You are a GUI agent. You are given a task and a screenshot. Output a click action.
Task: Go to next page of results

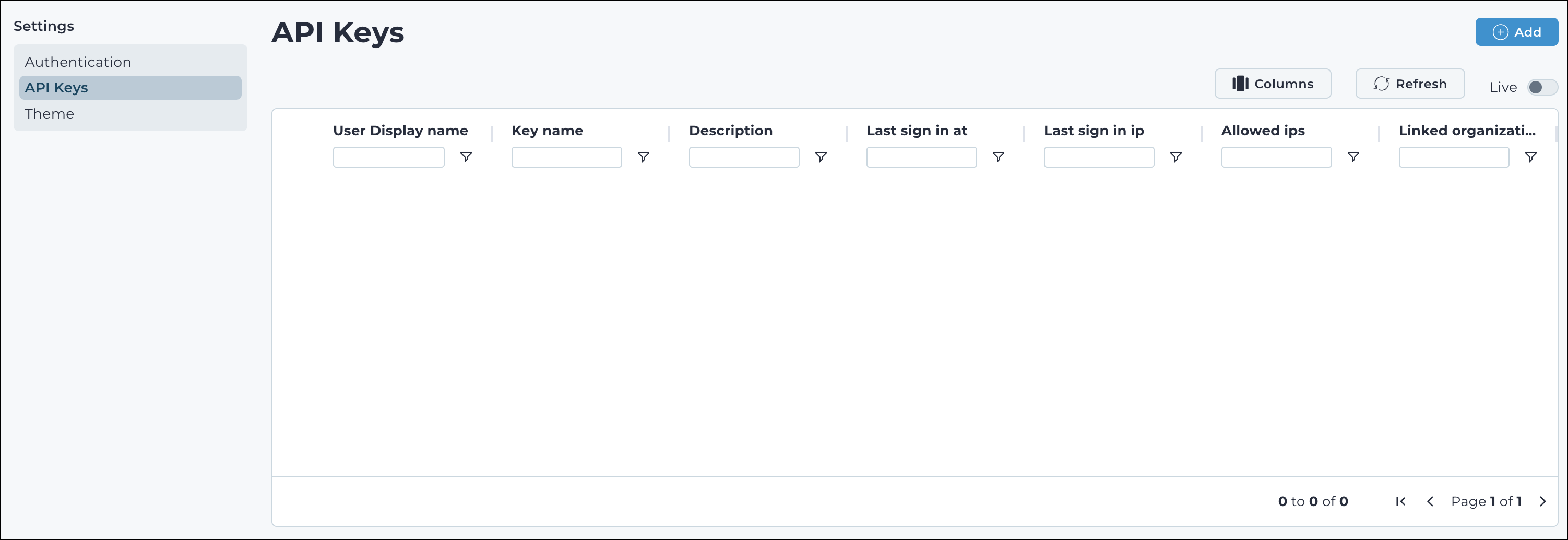click(x=1542, y=501)
